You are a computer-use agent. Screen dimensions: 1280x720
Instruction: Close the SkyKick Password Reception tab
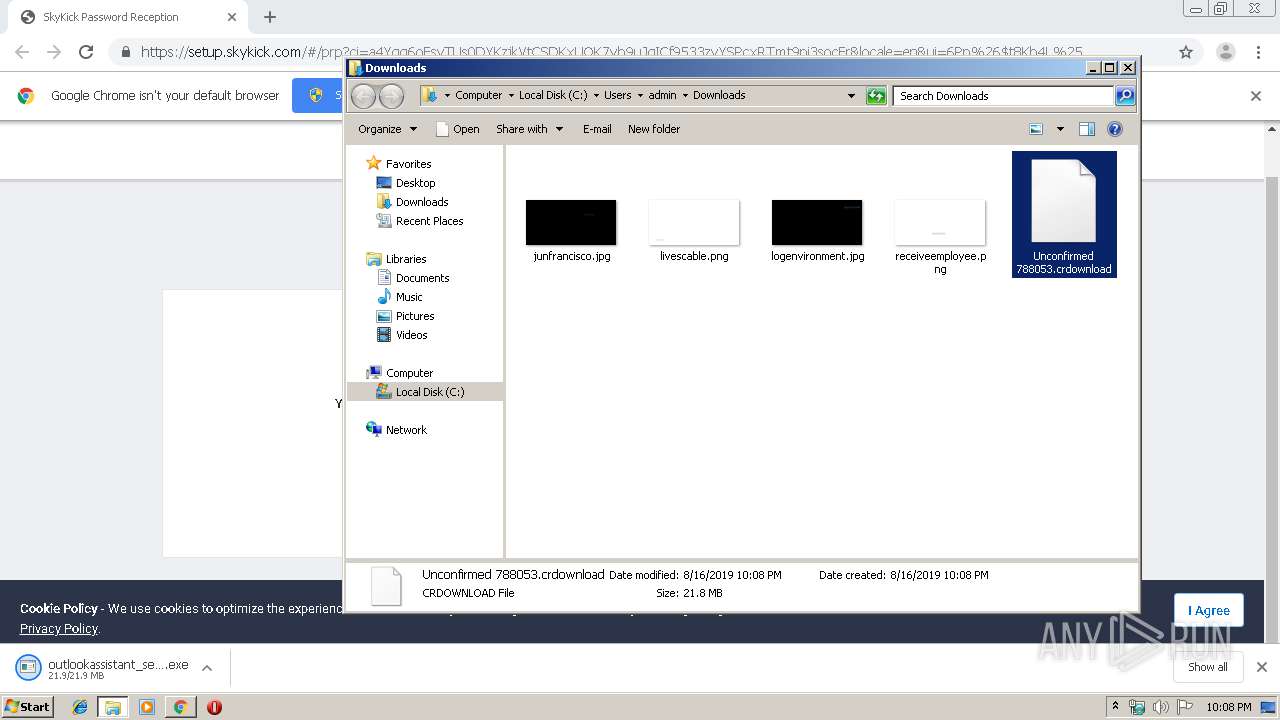click(x=232, y=17)
